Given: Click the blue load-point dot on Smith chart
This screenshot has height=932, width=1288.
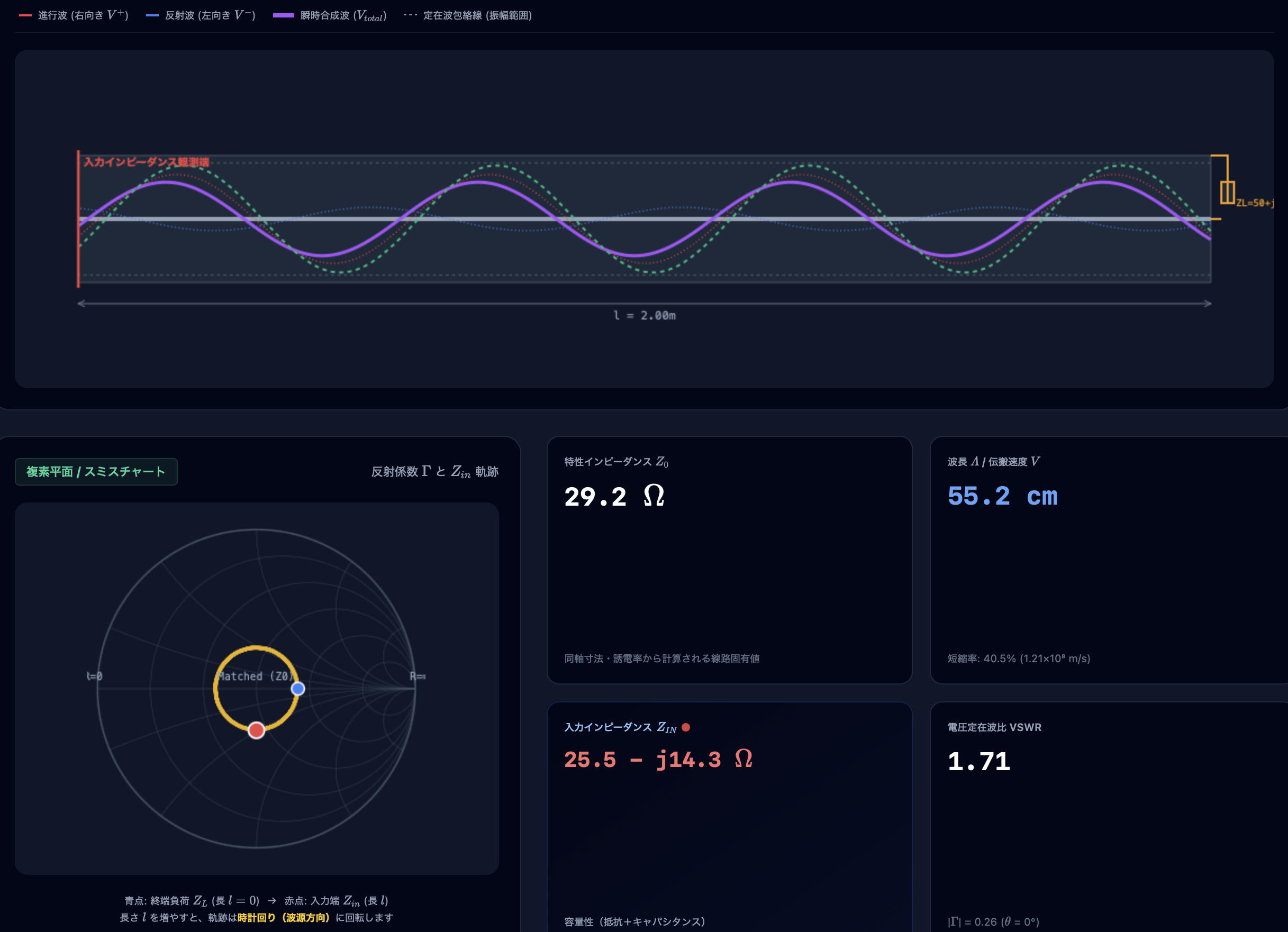Looking at the screenshot, I should [x=297, y=689].
